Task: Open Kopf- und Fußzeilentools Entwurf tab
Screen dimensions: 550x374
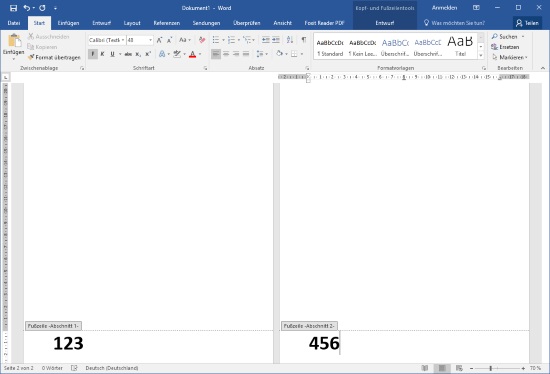Action: tap(385, 23)
